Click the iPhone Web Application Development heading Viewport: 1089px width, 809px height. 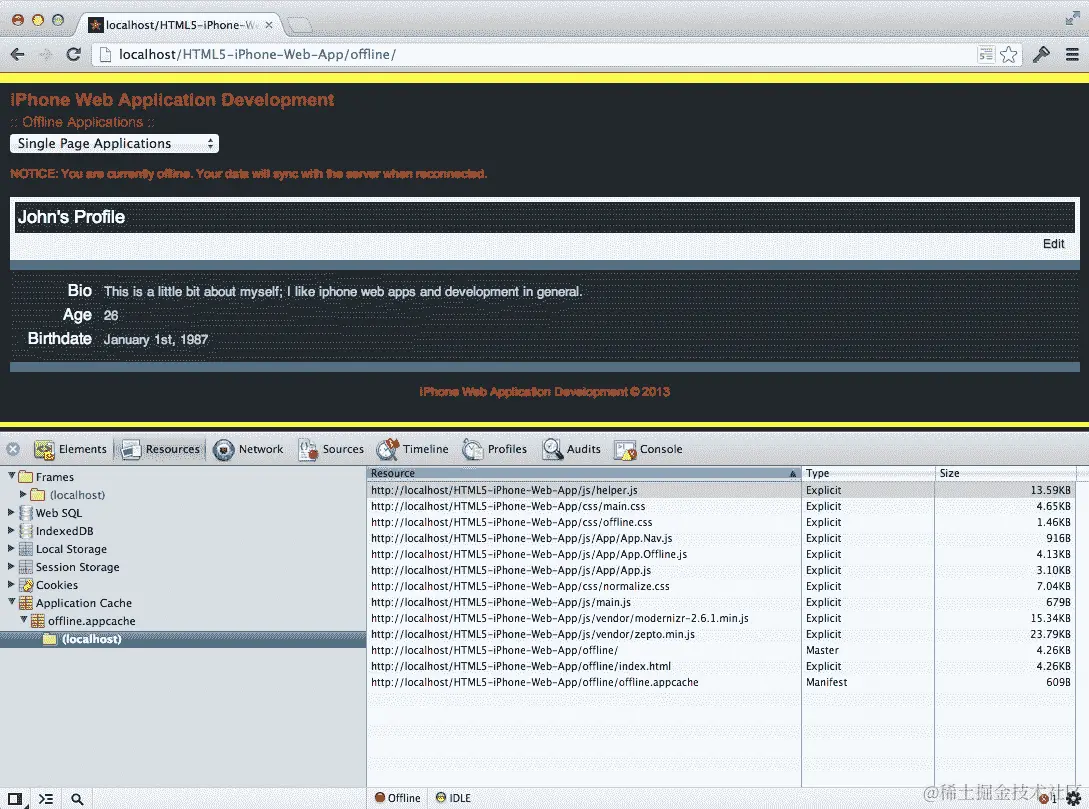click(172, 100)
